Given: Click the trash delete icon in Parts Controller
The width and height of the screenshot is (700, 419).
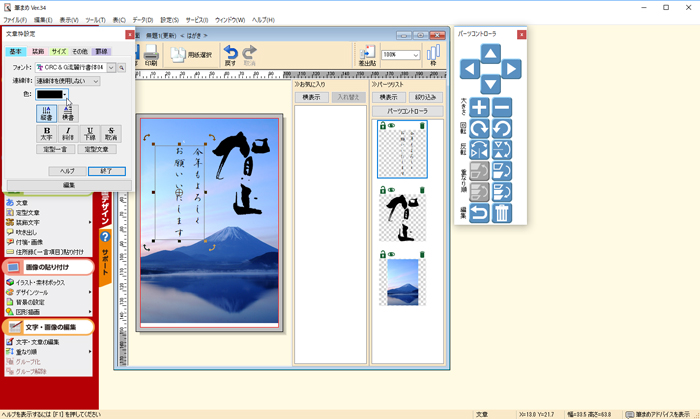Looking at the screenshot, I should pyautogui.click(x=502, y=212).
